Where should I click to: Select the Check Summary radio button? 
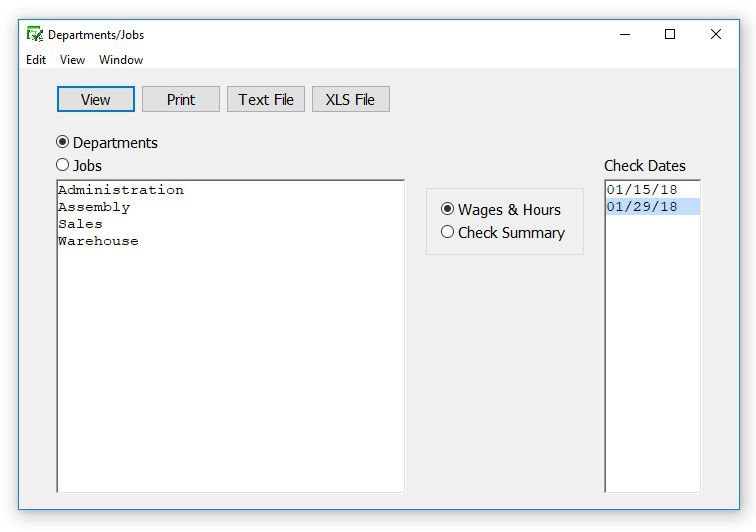[448, 232]
